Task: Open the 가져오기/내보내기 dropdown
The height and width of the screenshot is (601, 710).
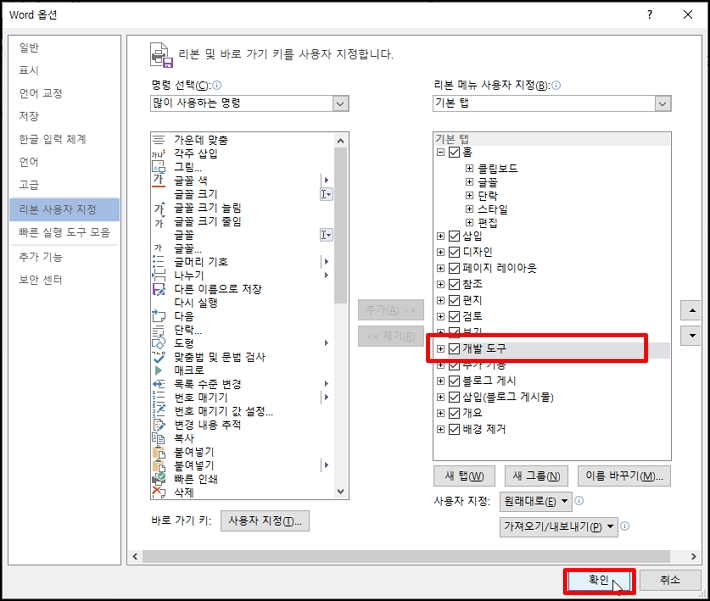Action: pyautogui.click(x=559, y=527)
